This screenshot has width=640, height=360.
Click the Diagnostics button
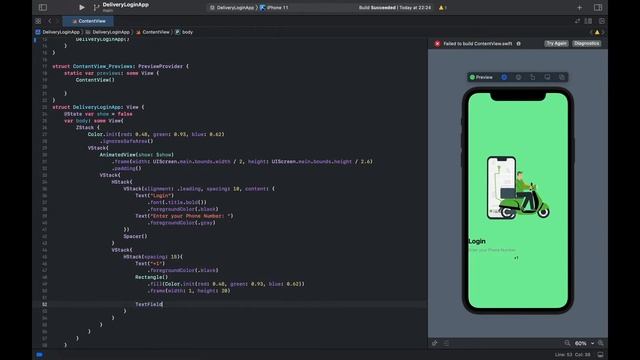(587, 43)
